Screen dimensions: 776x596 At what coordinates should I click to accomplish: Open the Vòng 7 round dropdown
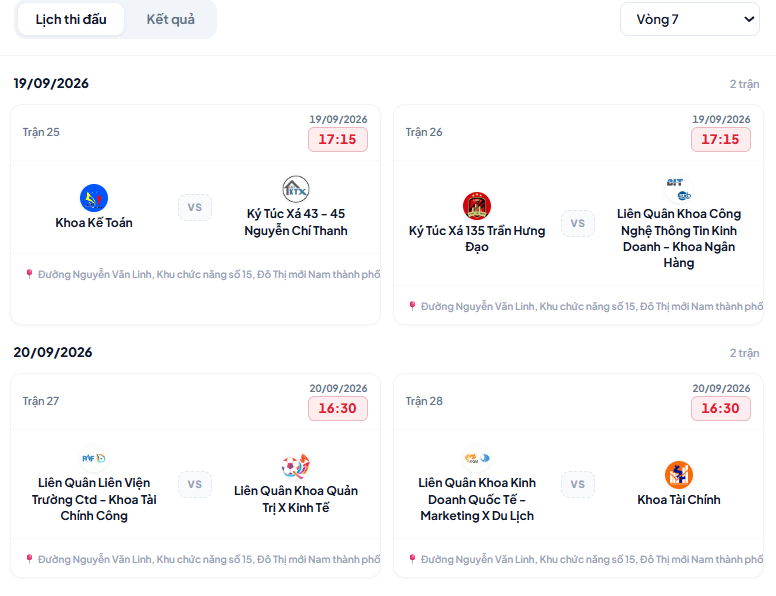pos(690,19)
